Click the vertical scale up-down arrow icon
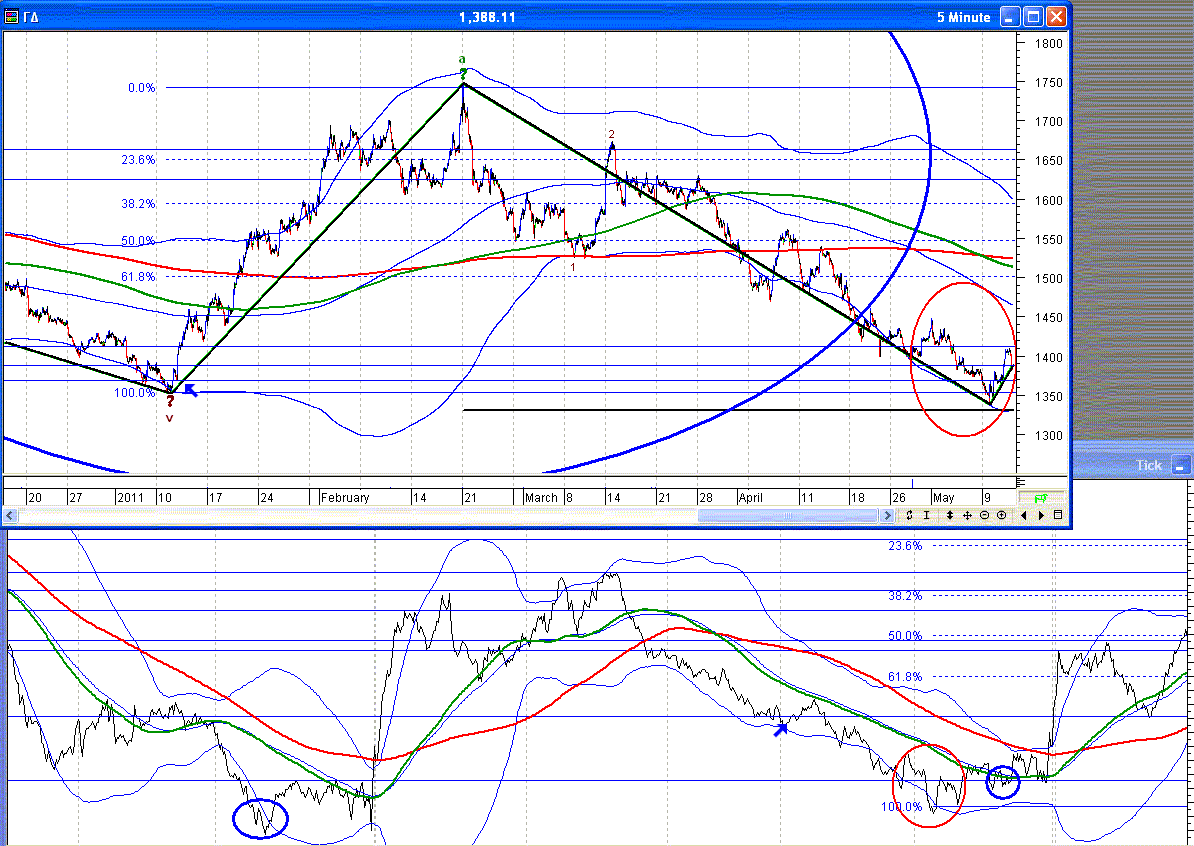Screen dimensions: 1194x846 (949, 515)
